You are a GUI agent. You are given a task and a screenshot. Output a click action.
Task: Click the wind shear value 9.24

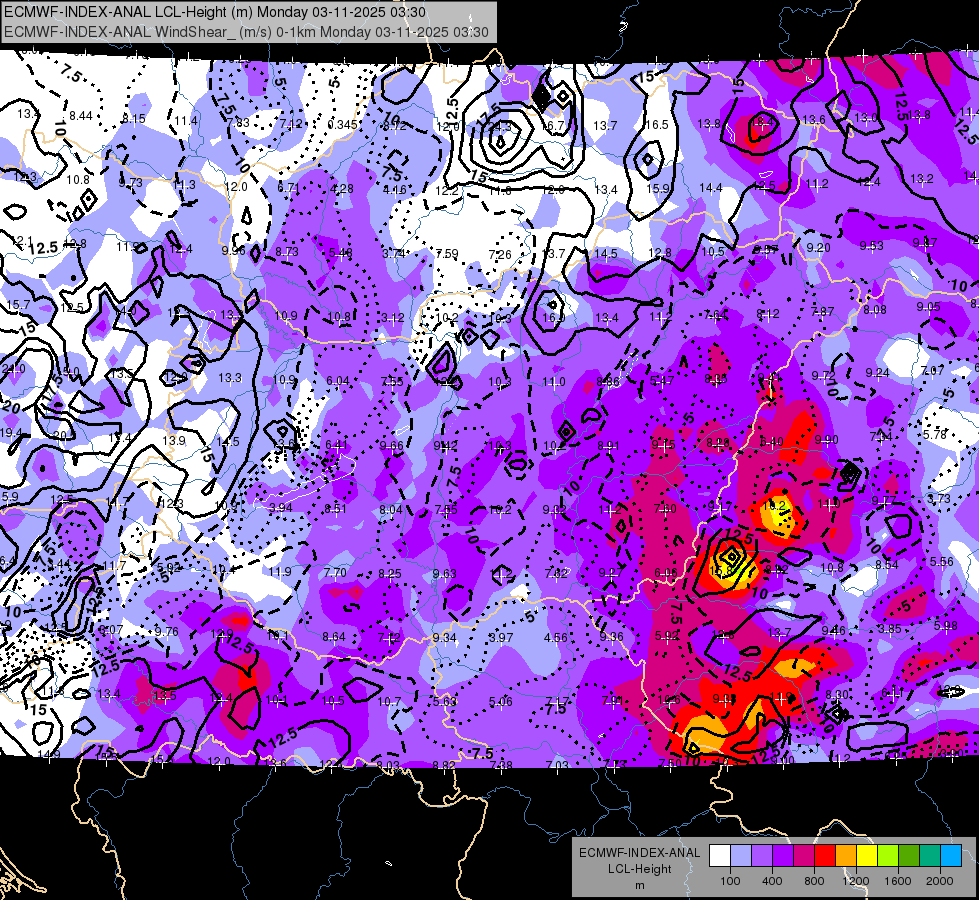(x=877, y=373)
